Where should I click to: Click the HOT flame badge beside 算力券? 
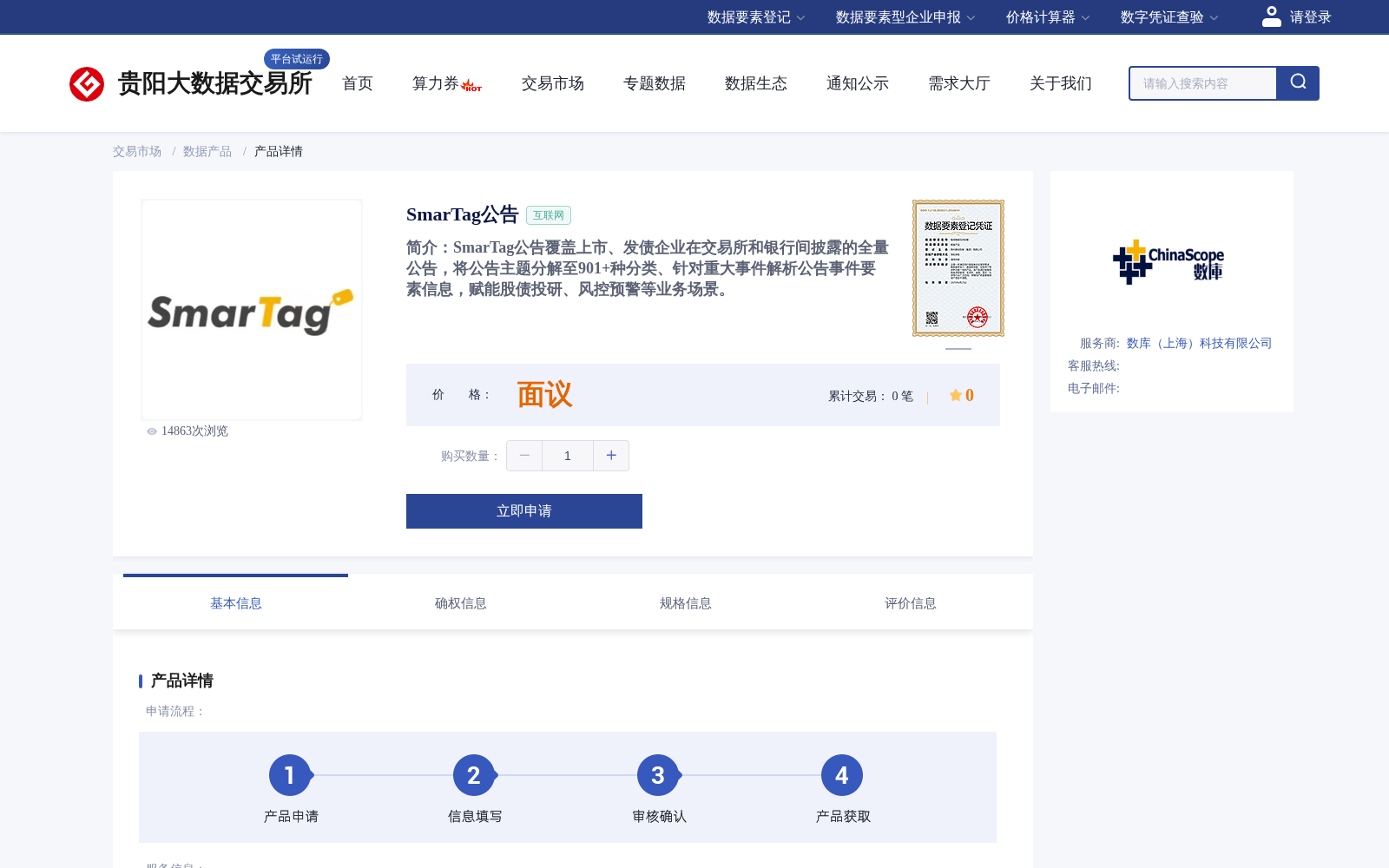[x=471, y=86]
